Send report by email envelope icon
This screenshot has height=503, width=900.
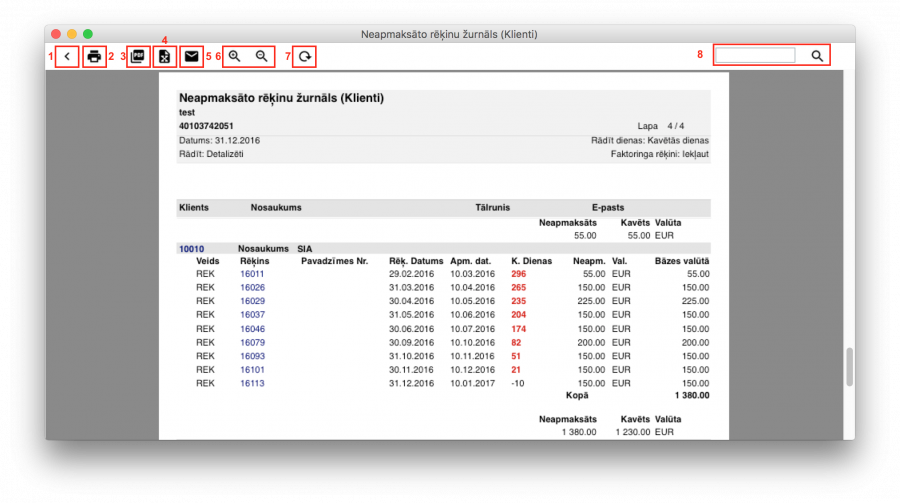tap(192, 57)
